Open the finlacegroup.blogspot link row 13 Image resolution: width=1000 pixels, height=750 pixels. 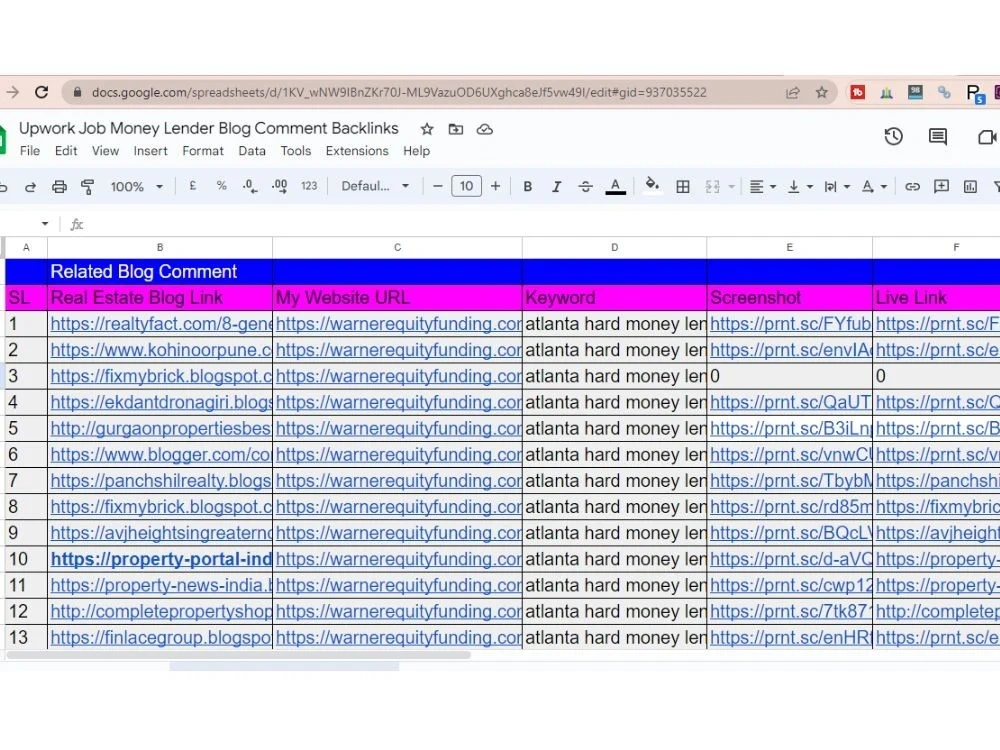(x=161, y=638)
